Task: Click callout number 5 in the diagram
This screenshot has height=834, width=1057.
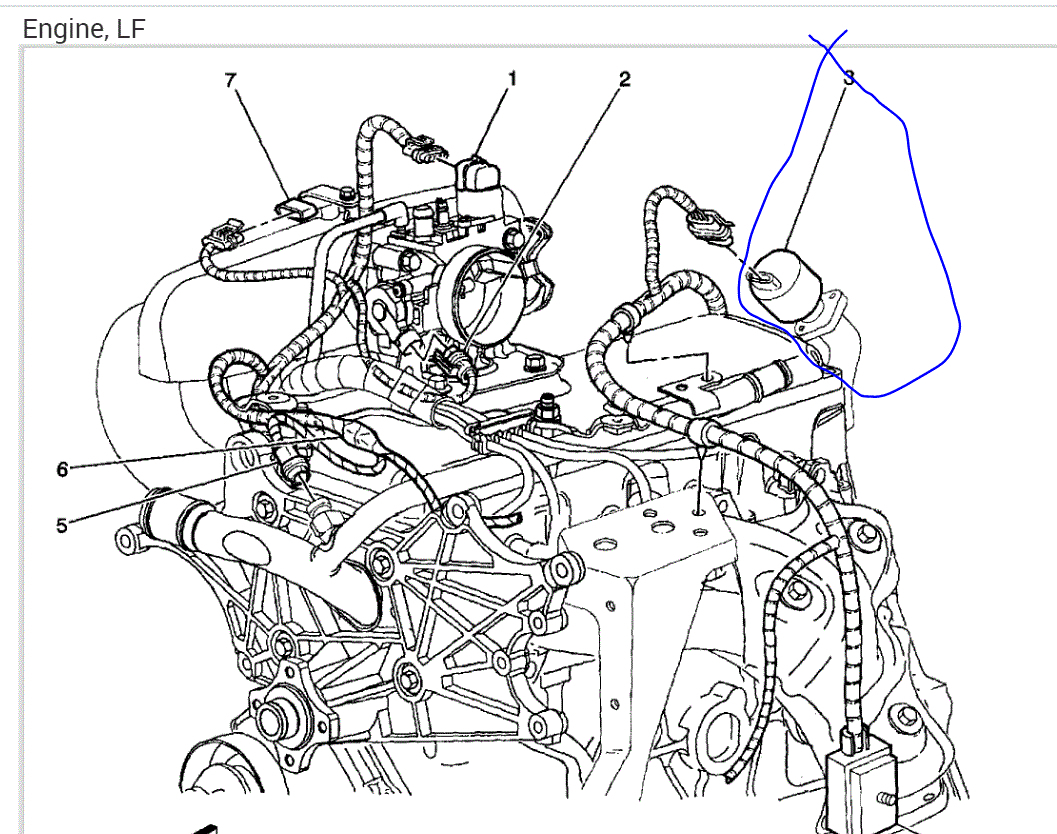Action: 62,526
